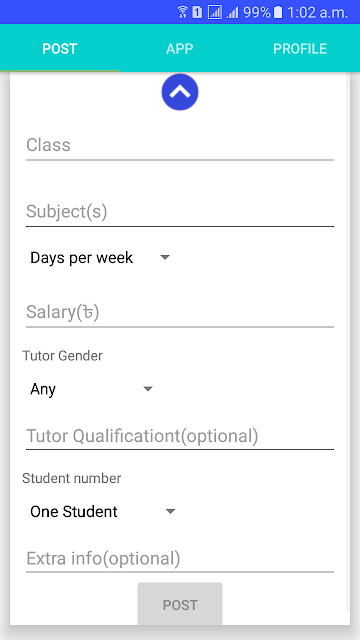Screen dimensions: 360x640
Task: Tap the mobile signal strength icon
Action: pyautogui.click(x=232, y=13)
